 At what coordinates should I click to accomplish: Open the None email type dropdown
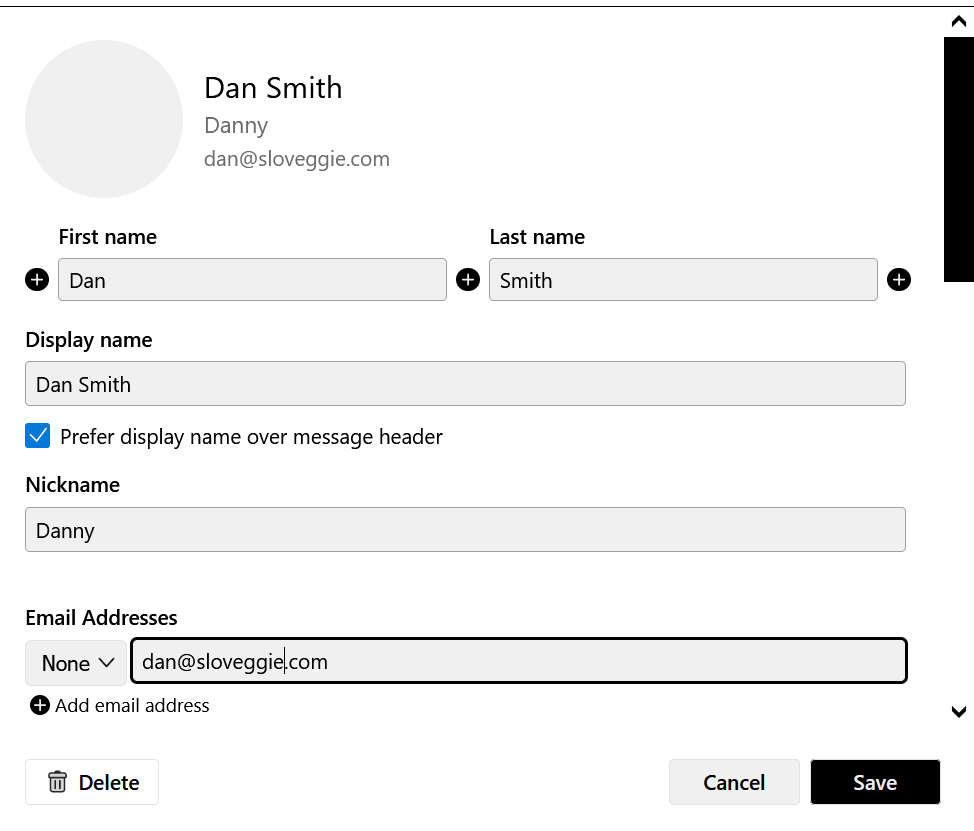76,663
